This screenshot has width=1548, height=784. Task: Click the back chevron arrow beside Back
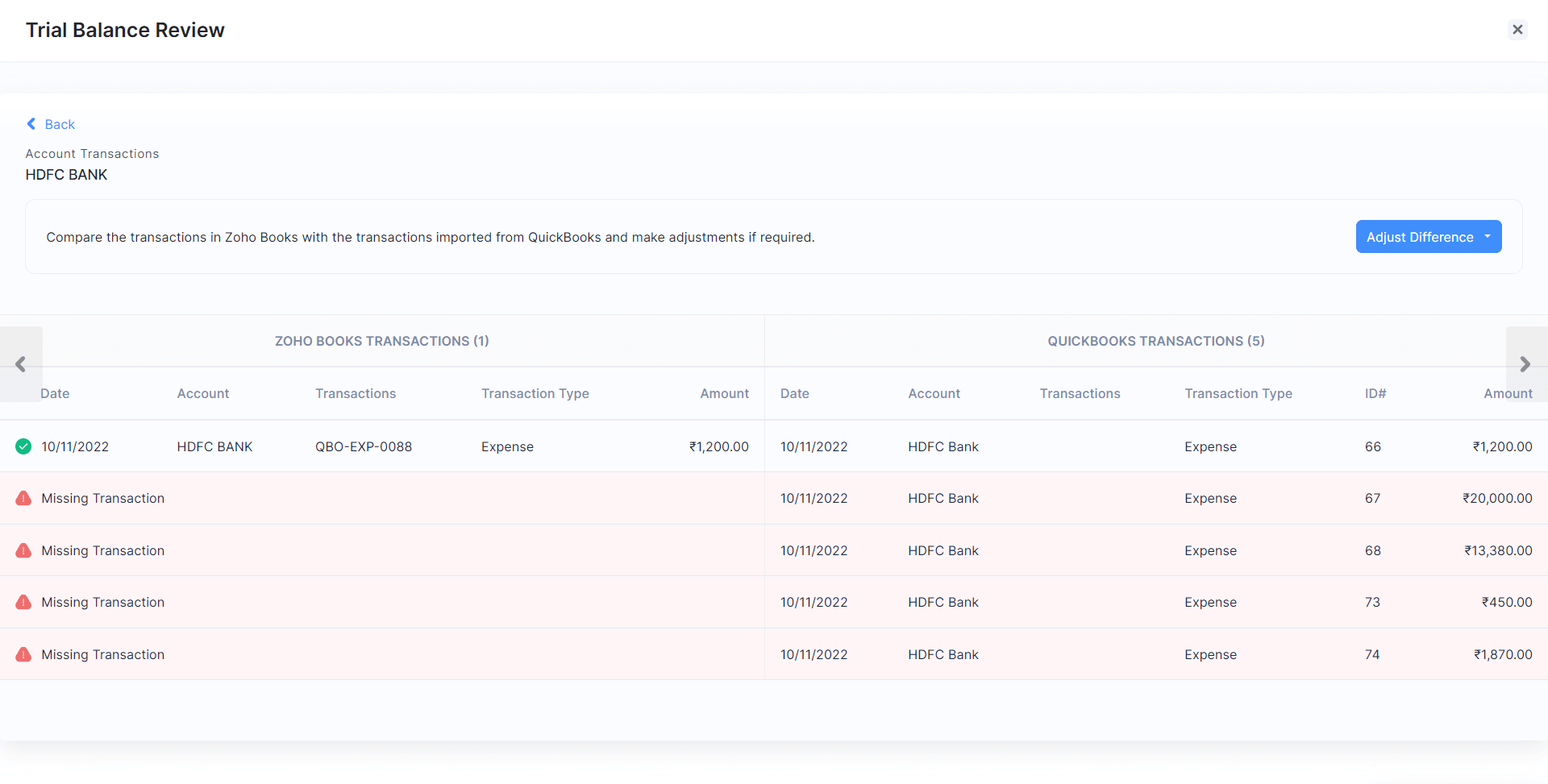[31, 124]
